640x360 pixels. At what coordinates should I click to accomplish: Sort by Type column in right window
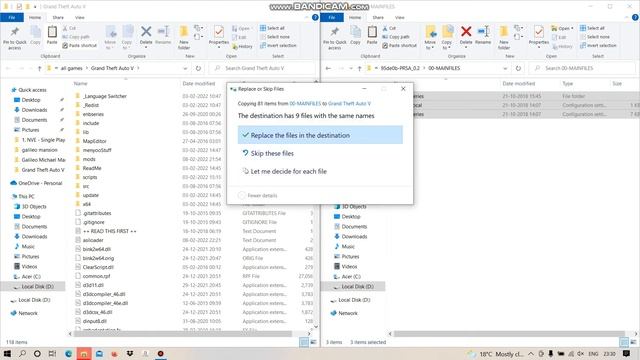click(568, 84)
